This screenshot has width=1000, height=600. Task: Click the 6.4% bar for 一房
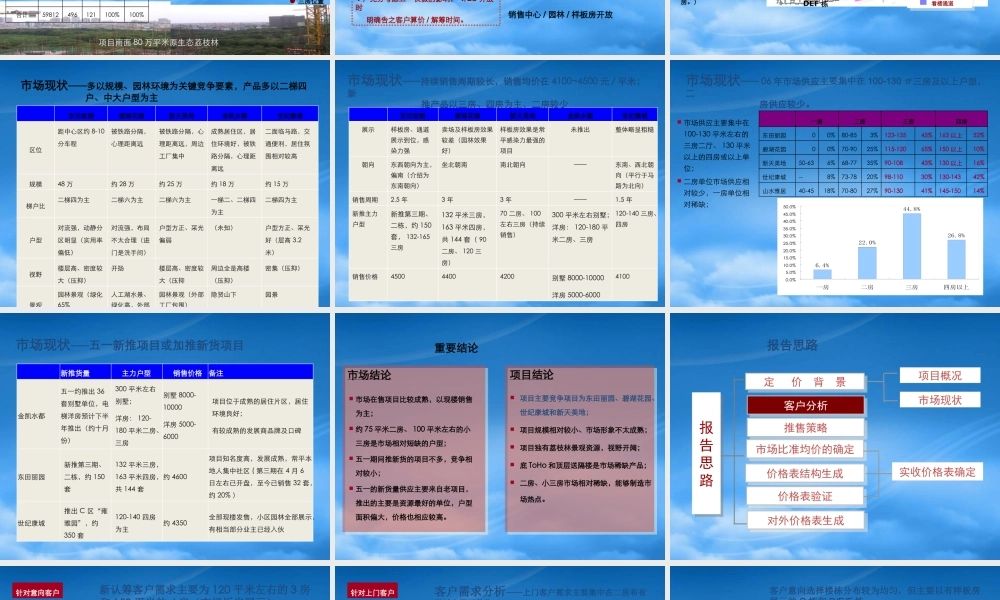point(822,274)
